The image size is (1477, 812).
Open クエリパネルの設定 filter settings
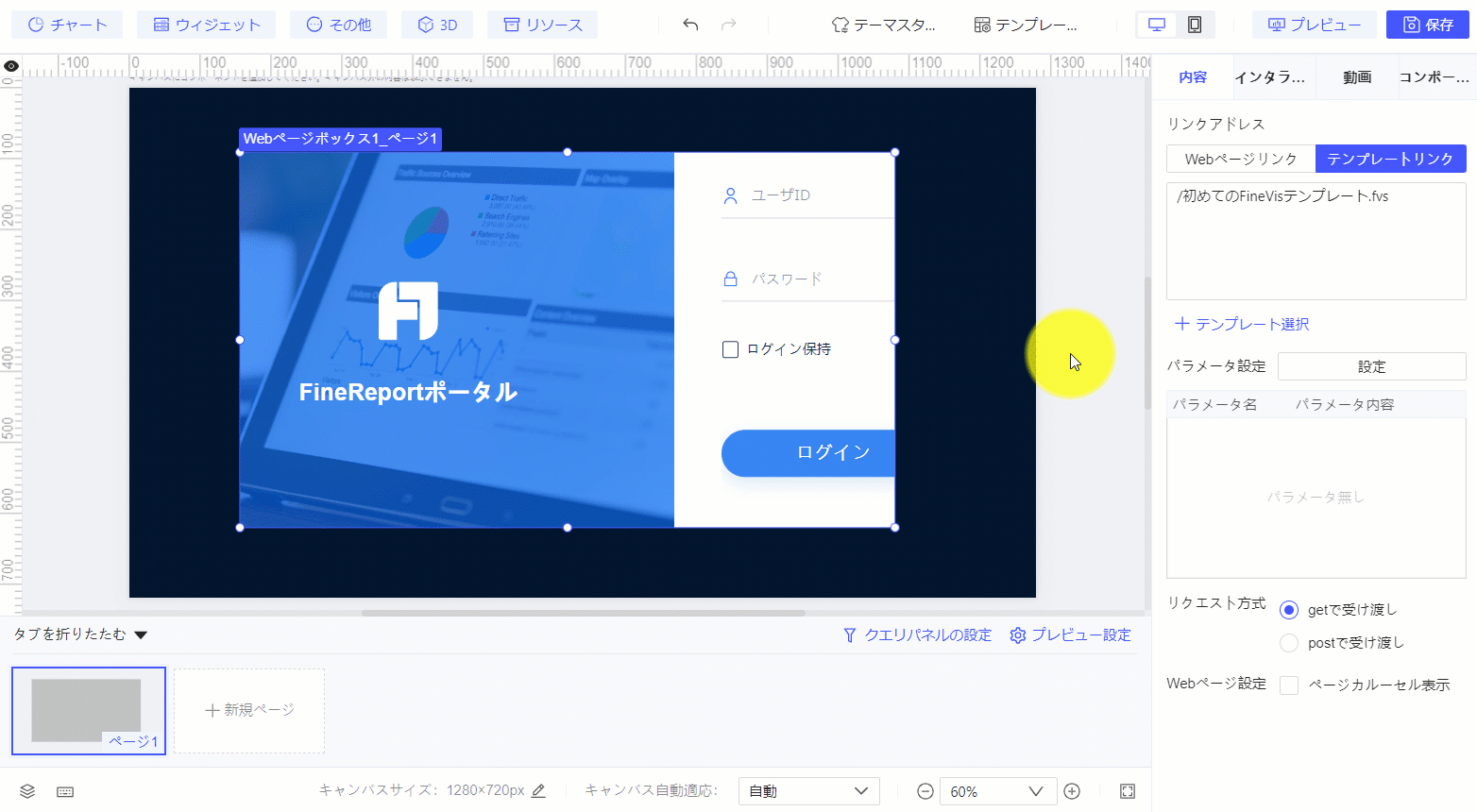tap(917, 635)
